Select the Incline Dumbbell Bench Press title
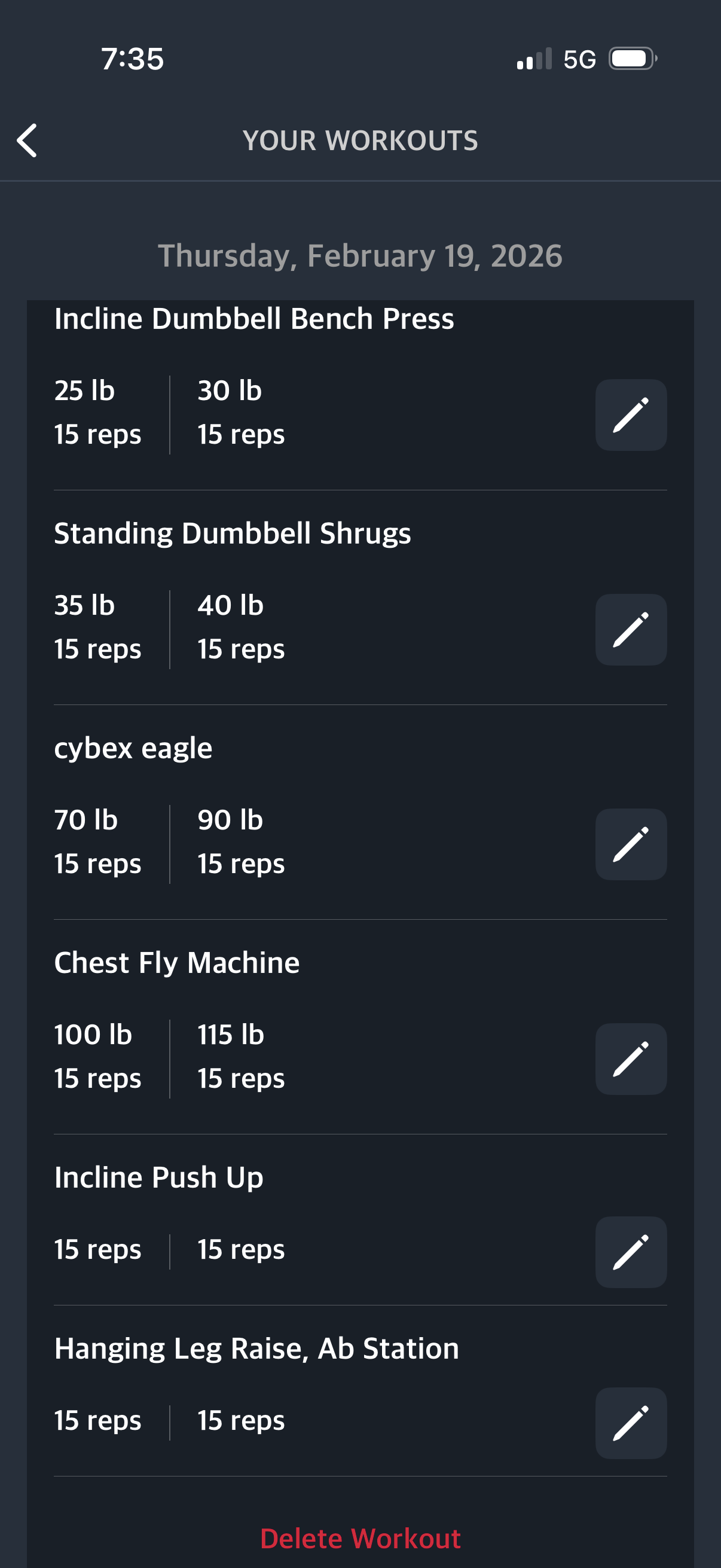Viewport: 721px width, 1568px height. click(x=253, y=319)
